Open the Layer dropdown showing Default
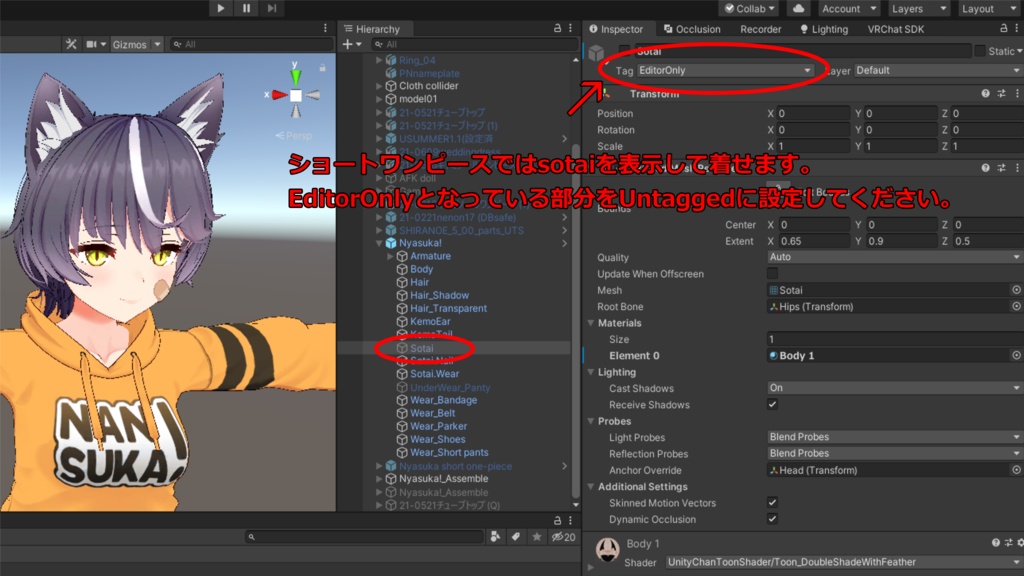The height and width of the screenshot is (576, 1024). tap(938, 71)
